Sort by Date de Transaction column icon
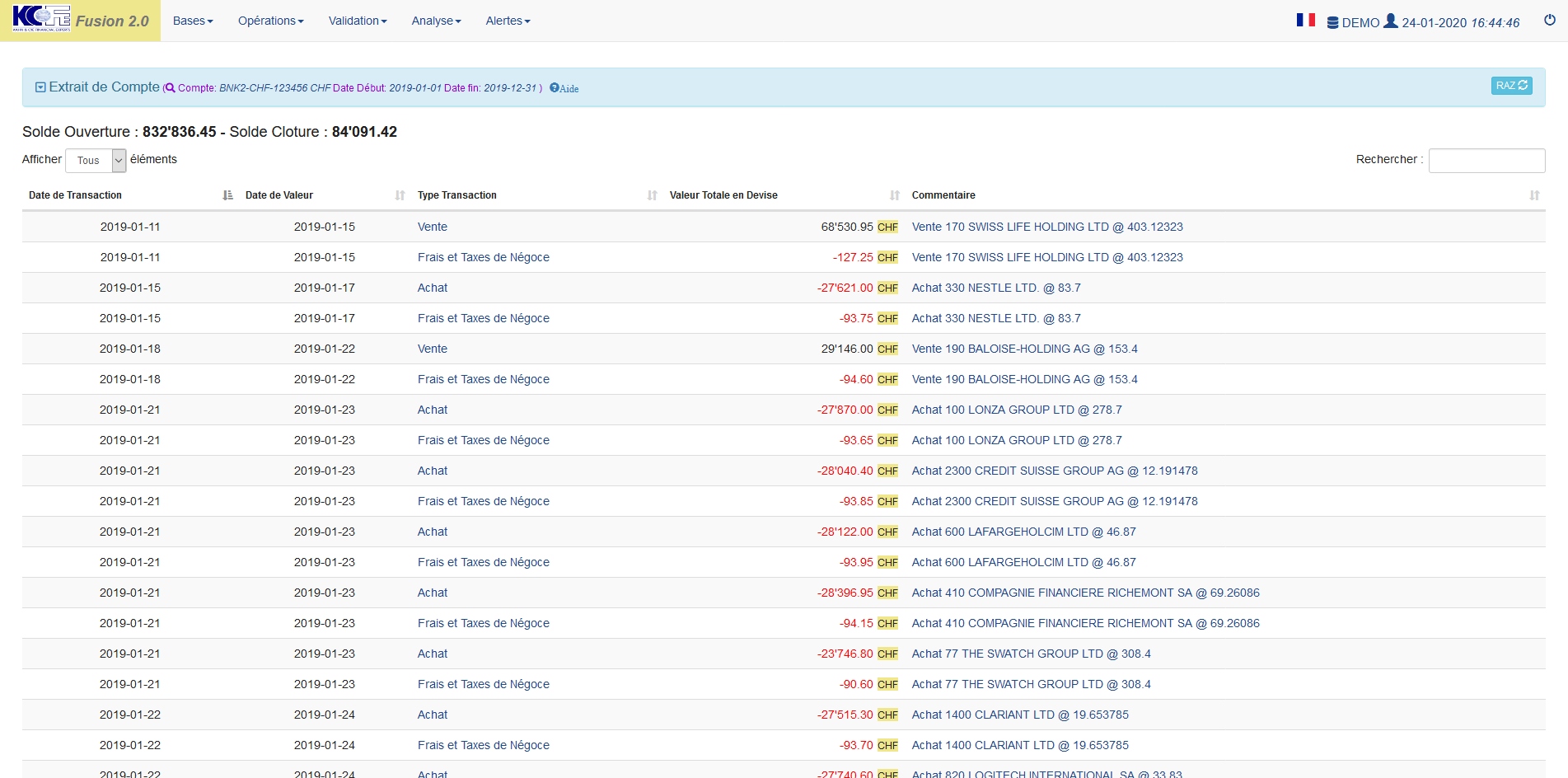Image resolution: width=1568 pixels, height=778 pixels. [227, 195]
